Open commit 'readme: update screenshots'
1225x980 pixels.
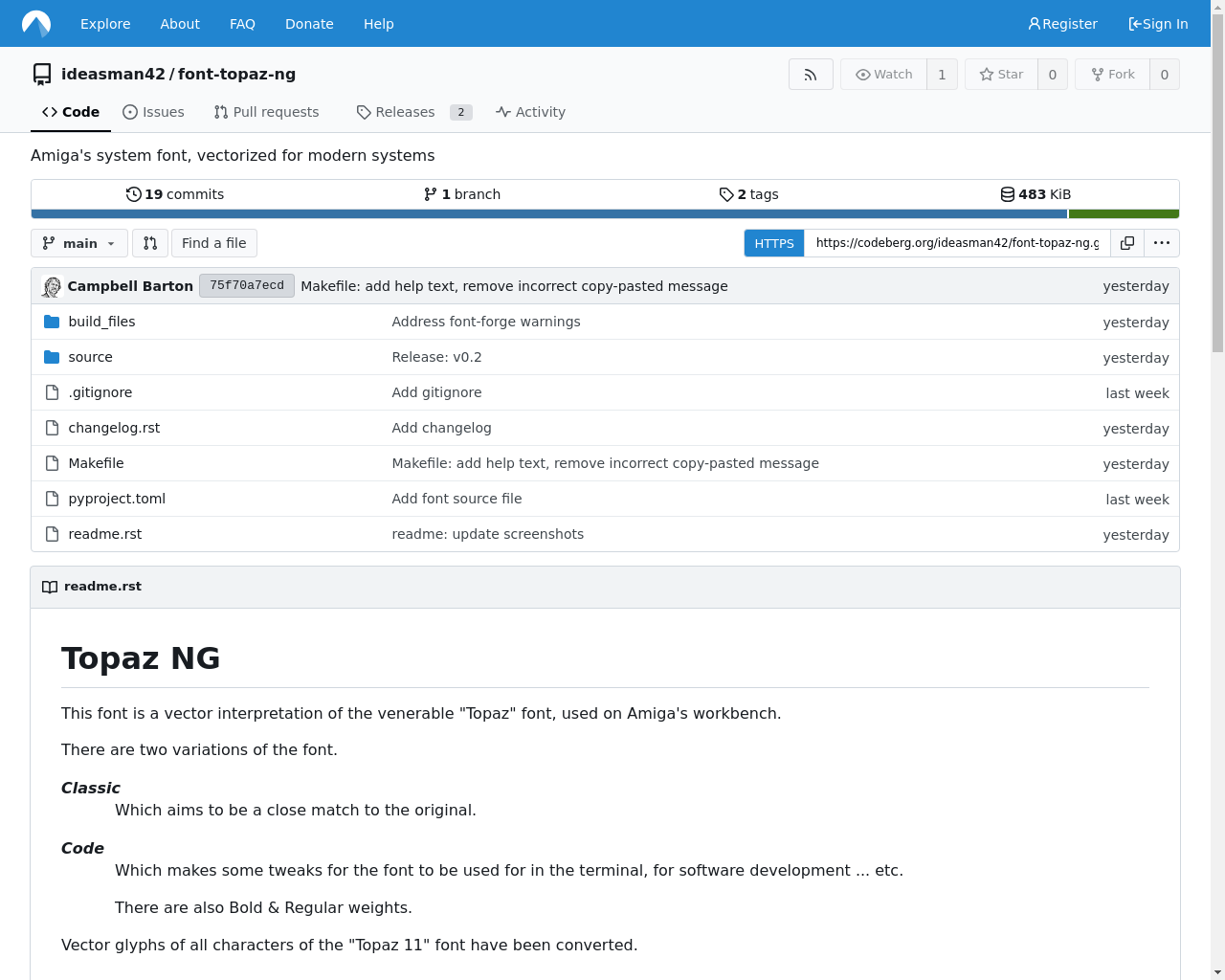click(x=487, y=534)
